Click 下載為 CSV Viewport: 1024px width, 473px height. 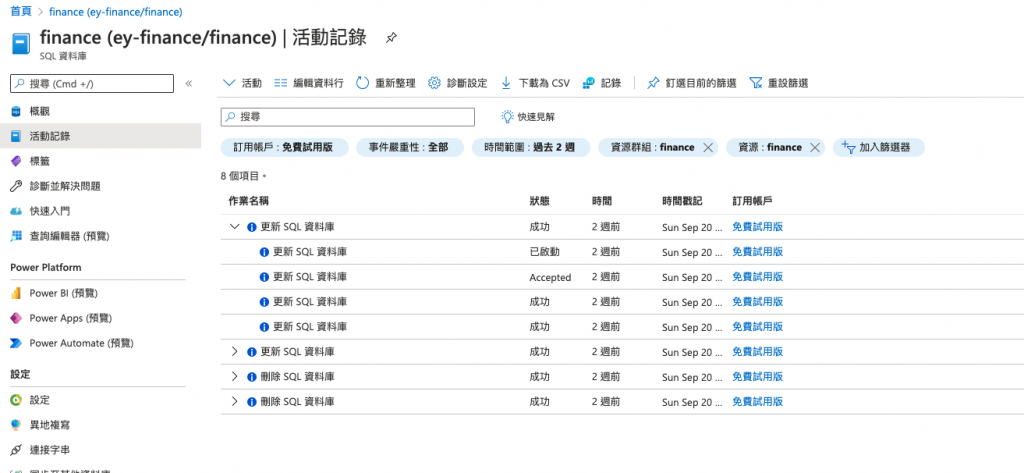click(536, 83)
